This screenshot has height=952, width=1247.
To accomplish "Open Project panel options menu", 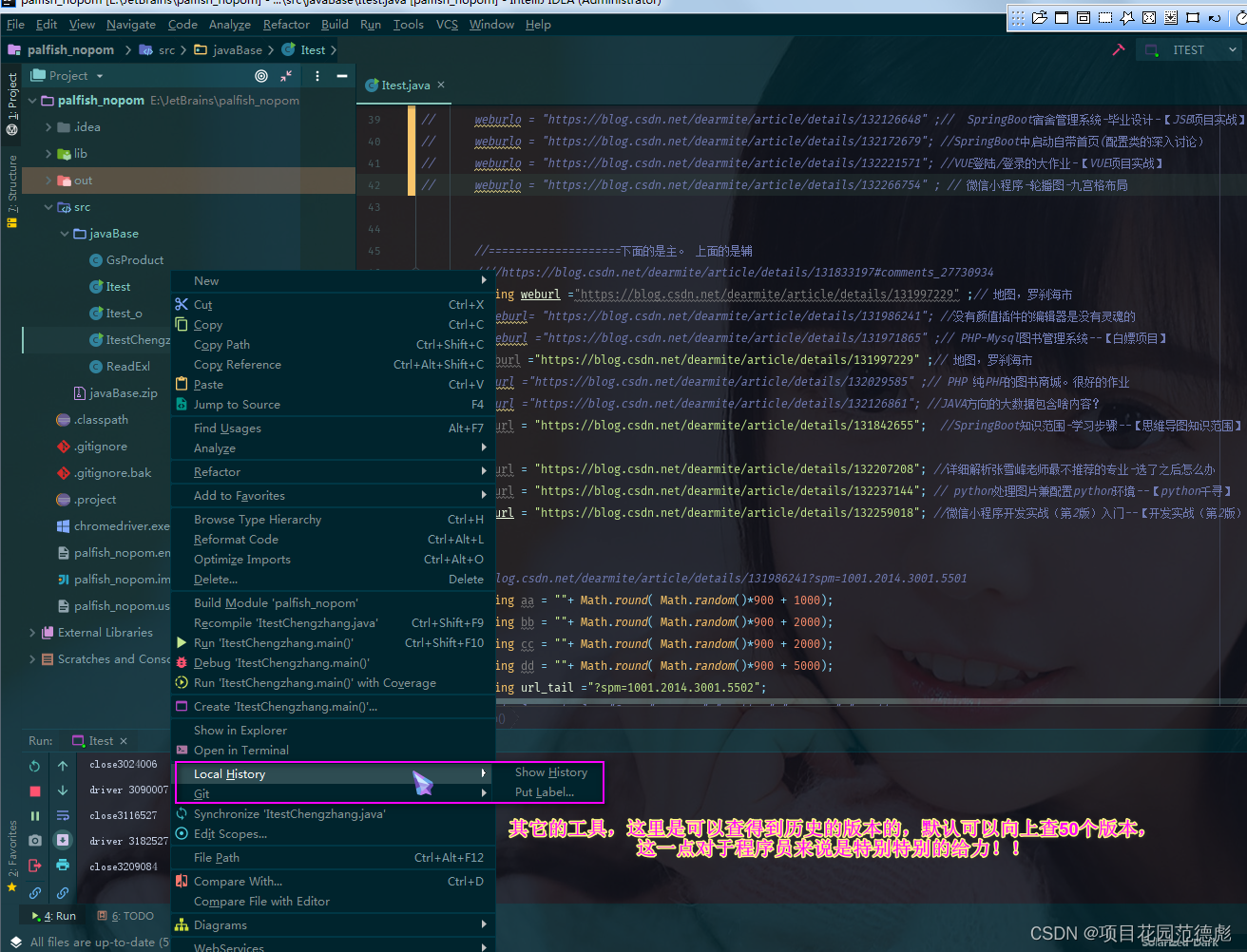I will tap(317, 76).
